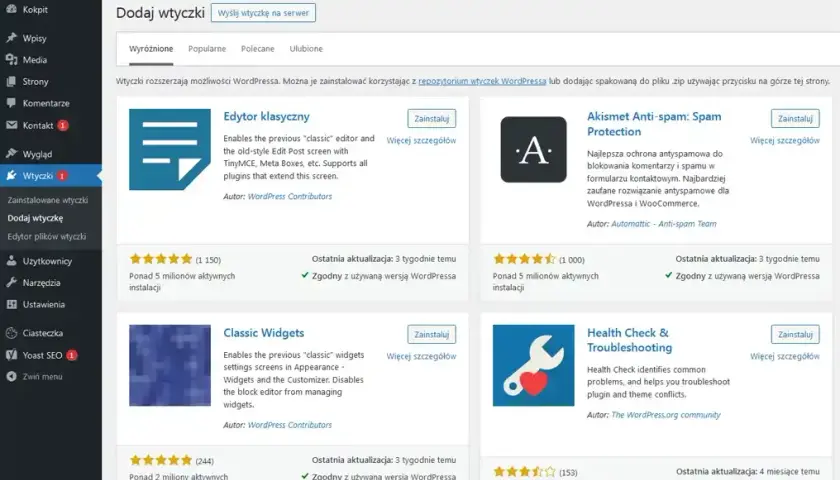Open Więcej szczegółów for Health Check

click(785, 356)
